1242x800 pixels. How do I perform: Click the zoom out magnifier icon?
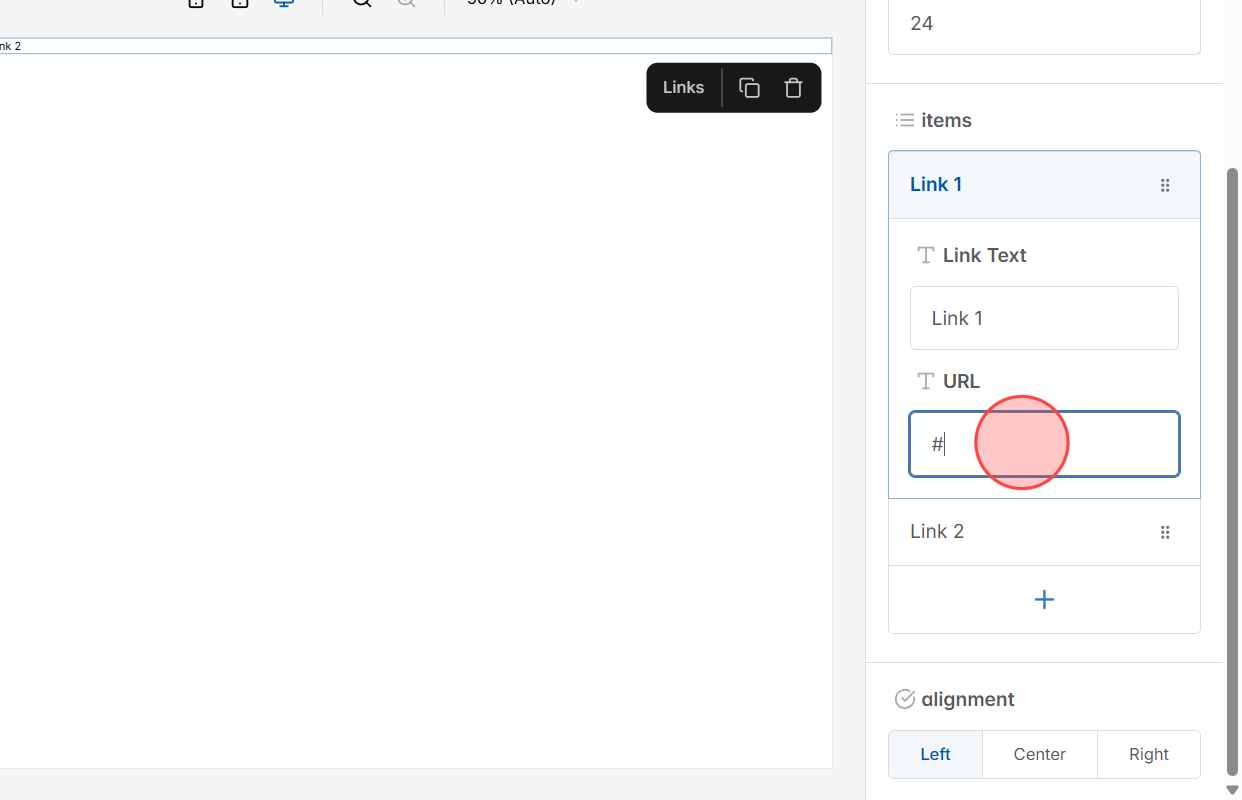pos(406,4)
